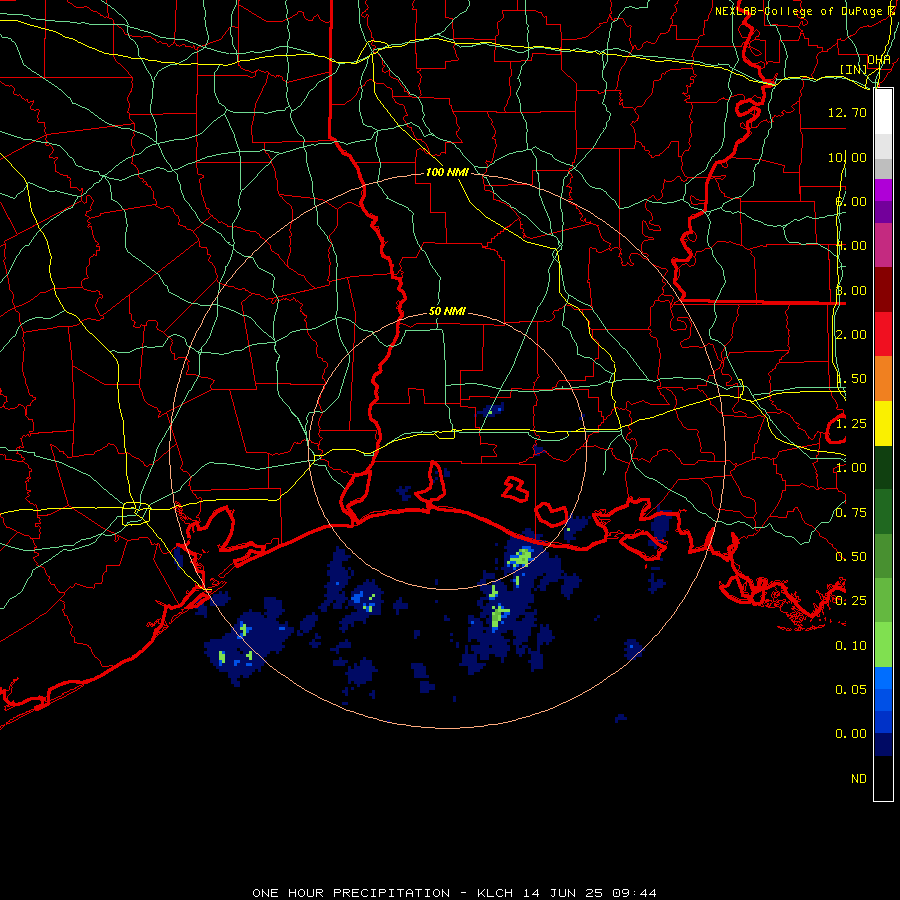The image size is (900, 900).
Task: Select the light blue legend swatch
Action: [883, 678]
